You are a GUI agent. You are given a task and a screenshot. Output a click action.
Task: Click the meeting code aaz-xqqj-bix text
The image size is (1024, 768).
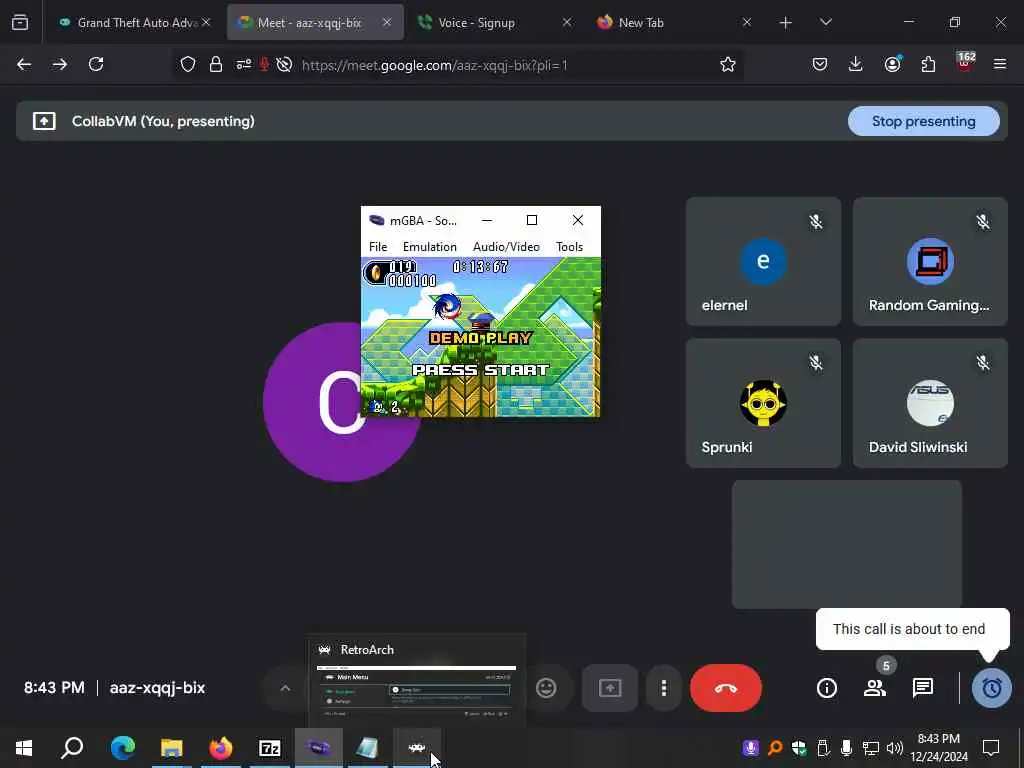pyautogui.click(x=157, y=688)
